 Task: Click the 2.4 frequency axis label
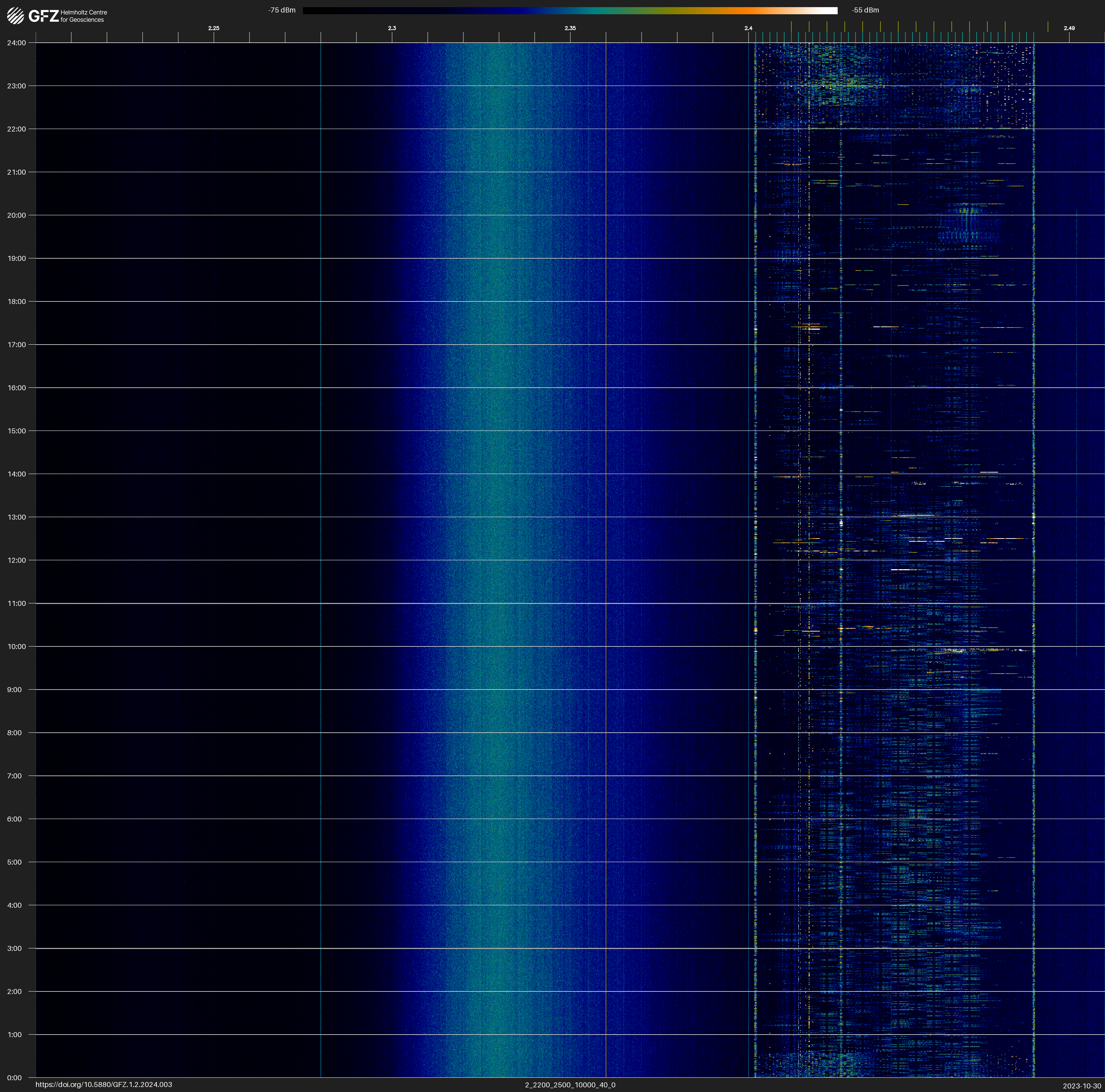748,28
